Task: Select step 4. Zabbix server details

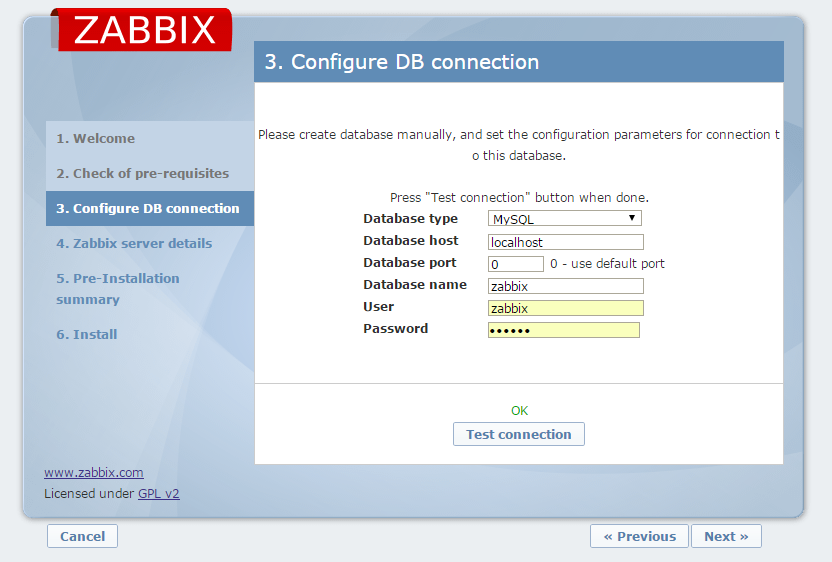Action: click(x=150, y=244)
